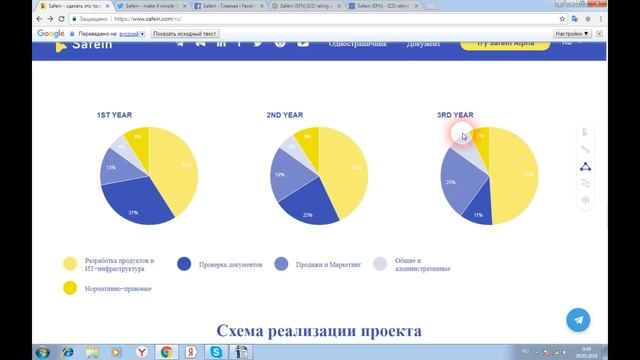The width and height of the screenshot is (640, 360).
Task: Click the fourth icon in the right side navigation
Action: pyautogui.click(x=585, y=184)
